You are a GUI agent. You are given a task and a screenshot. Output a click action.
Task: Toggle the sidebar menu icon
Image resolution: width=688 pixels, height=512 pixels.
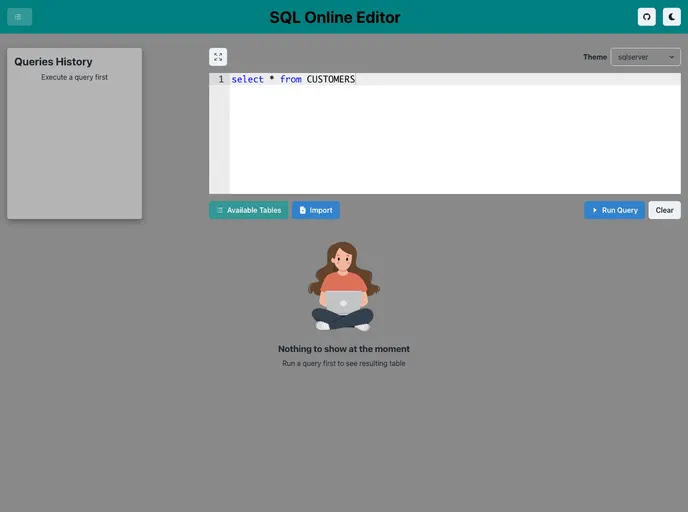pos(19,17)
